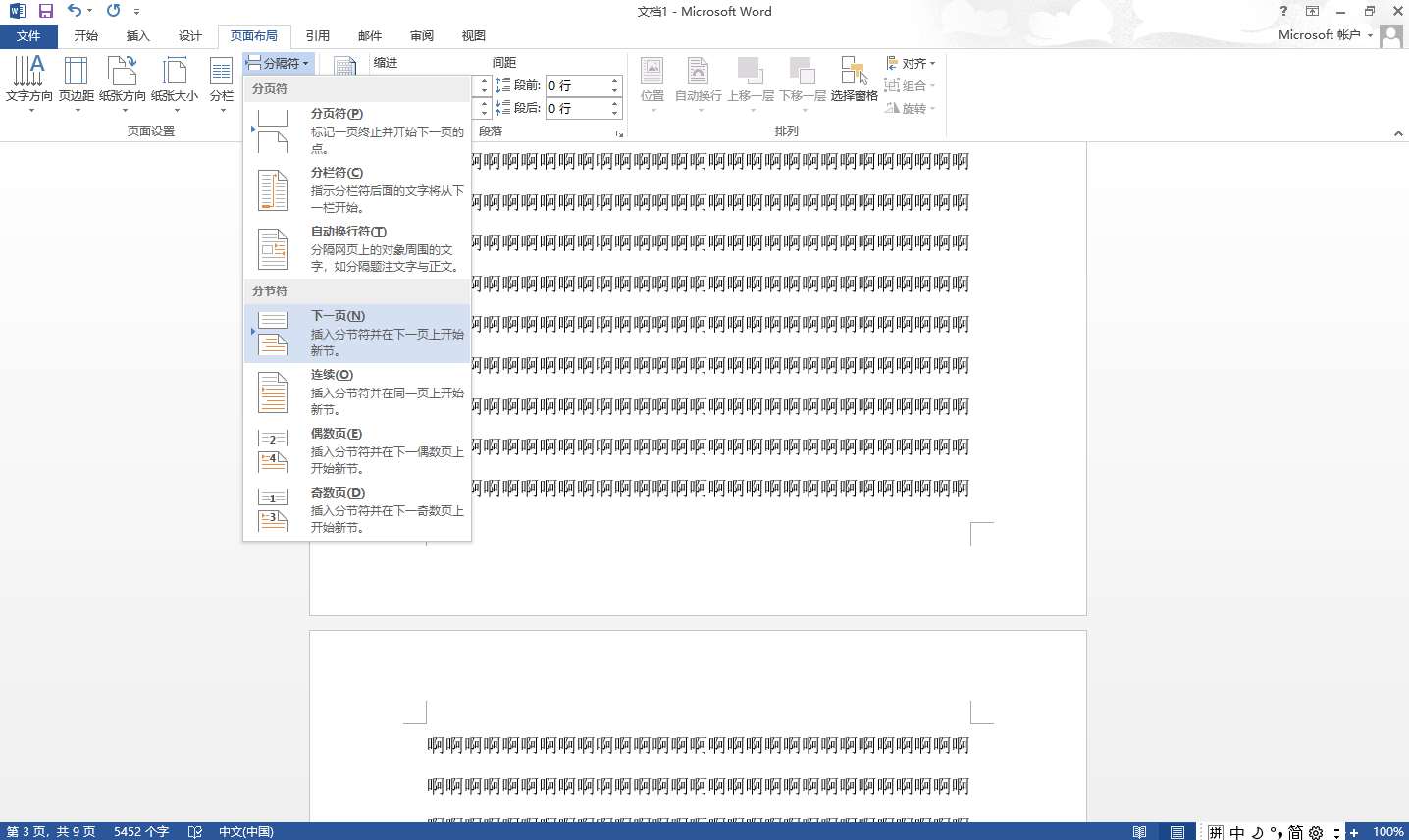Click the spacing before (段前) input field
The width and height of the screenshot is (1409, 840).
[577, 85]
